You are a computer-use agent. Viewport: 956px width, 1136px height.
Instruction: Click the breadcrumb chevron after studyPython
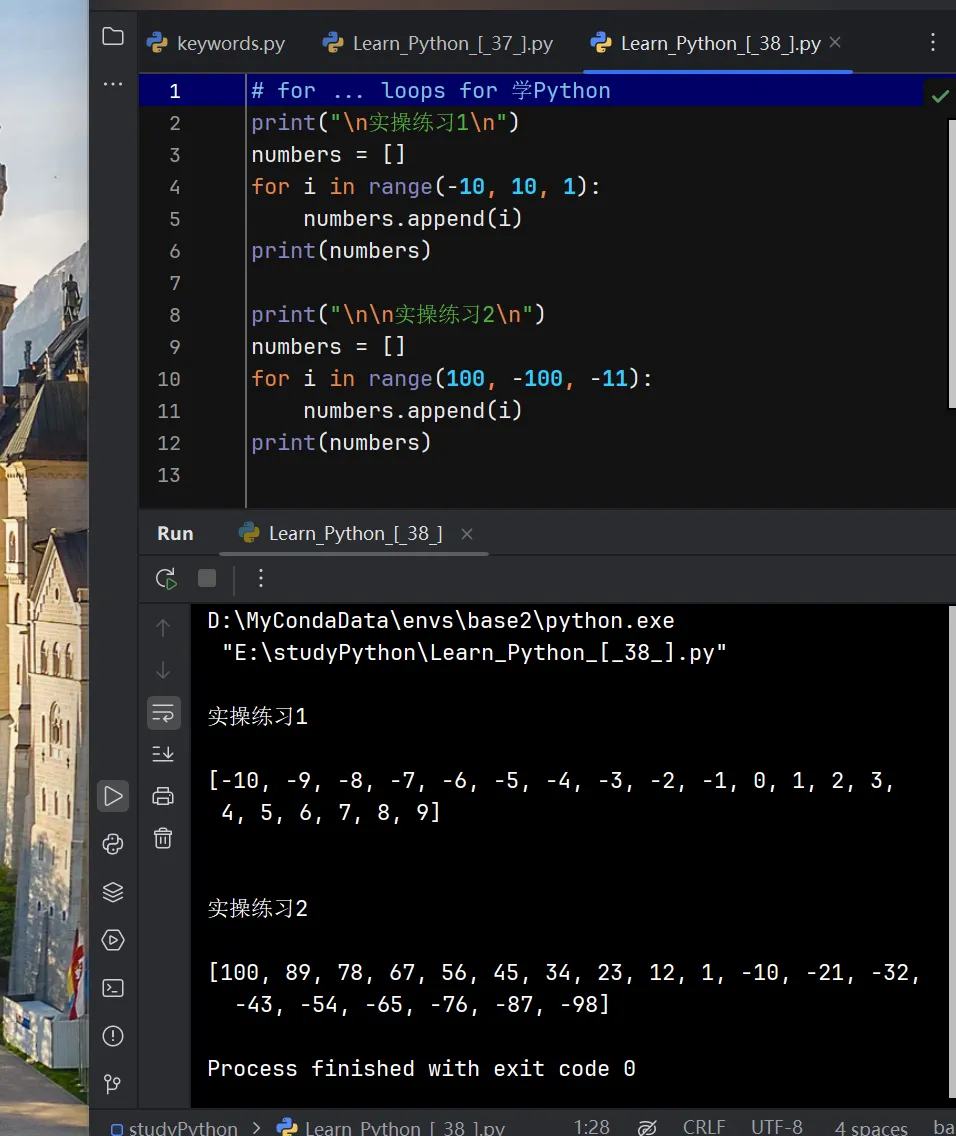[256, 1127]
